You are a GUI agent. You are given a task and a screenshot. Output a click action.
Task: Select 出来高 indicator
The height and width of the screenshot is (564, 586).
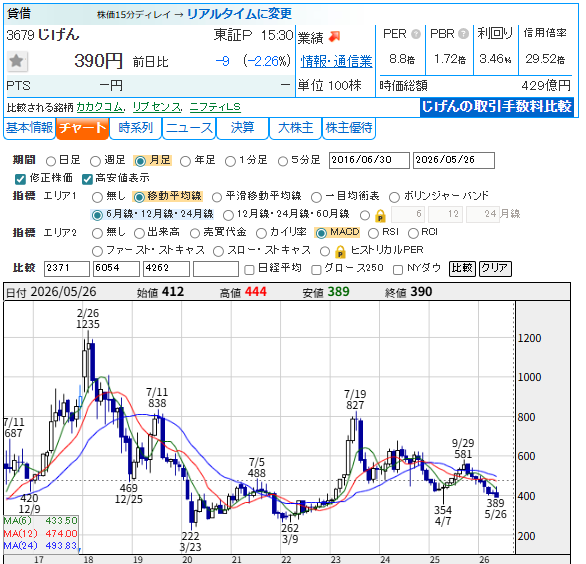click(x=139, y=233)
